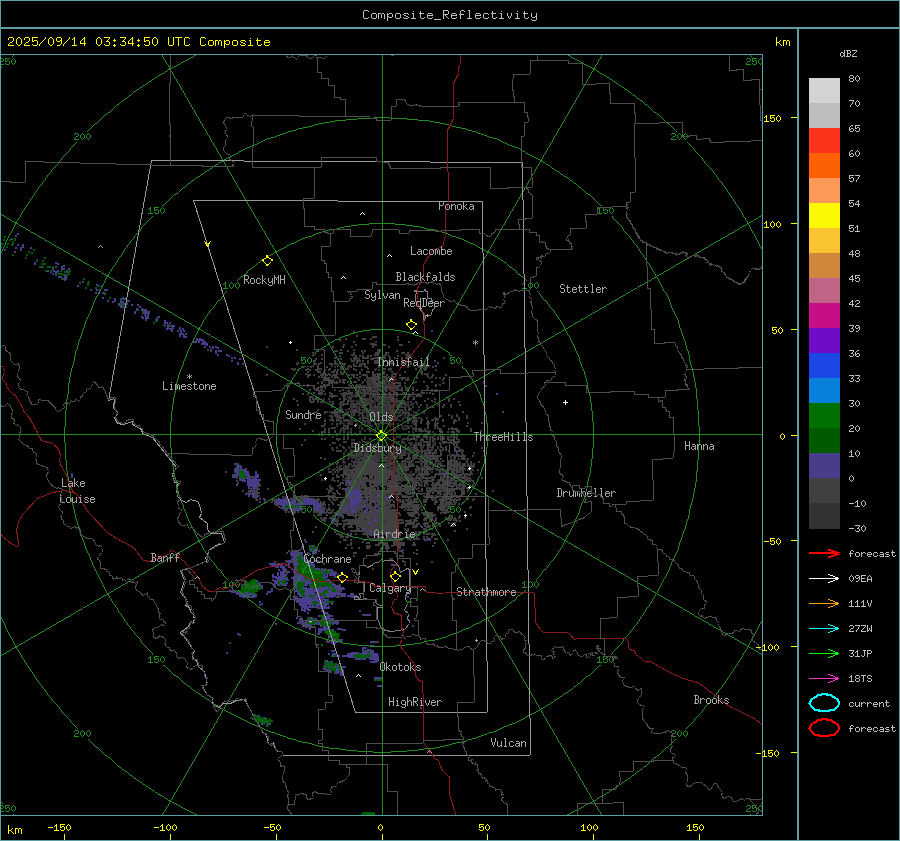The image size is (900, 841).
Task: Click the Limestone label
Action: [x=189, y=386]
